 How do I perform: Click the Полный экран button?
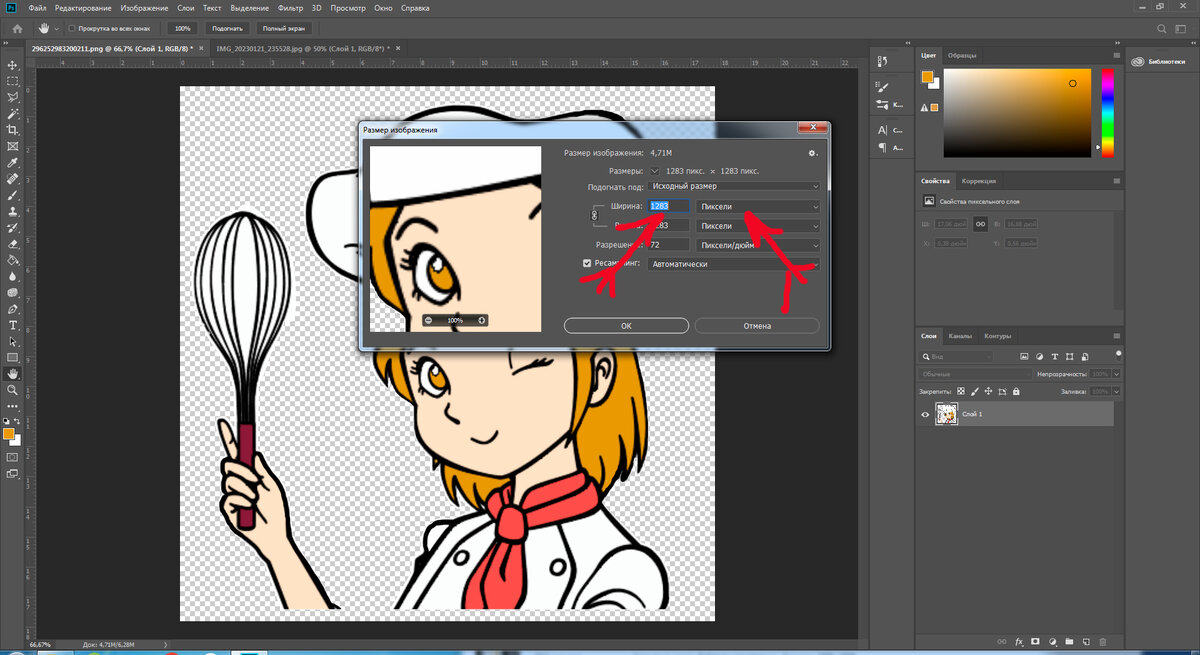click(x=283, y=29)
